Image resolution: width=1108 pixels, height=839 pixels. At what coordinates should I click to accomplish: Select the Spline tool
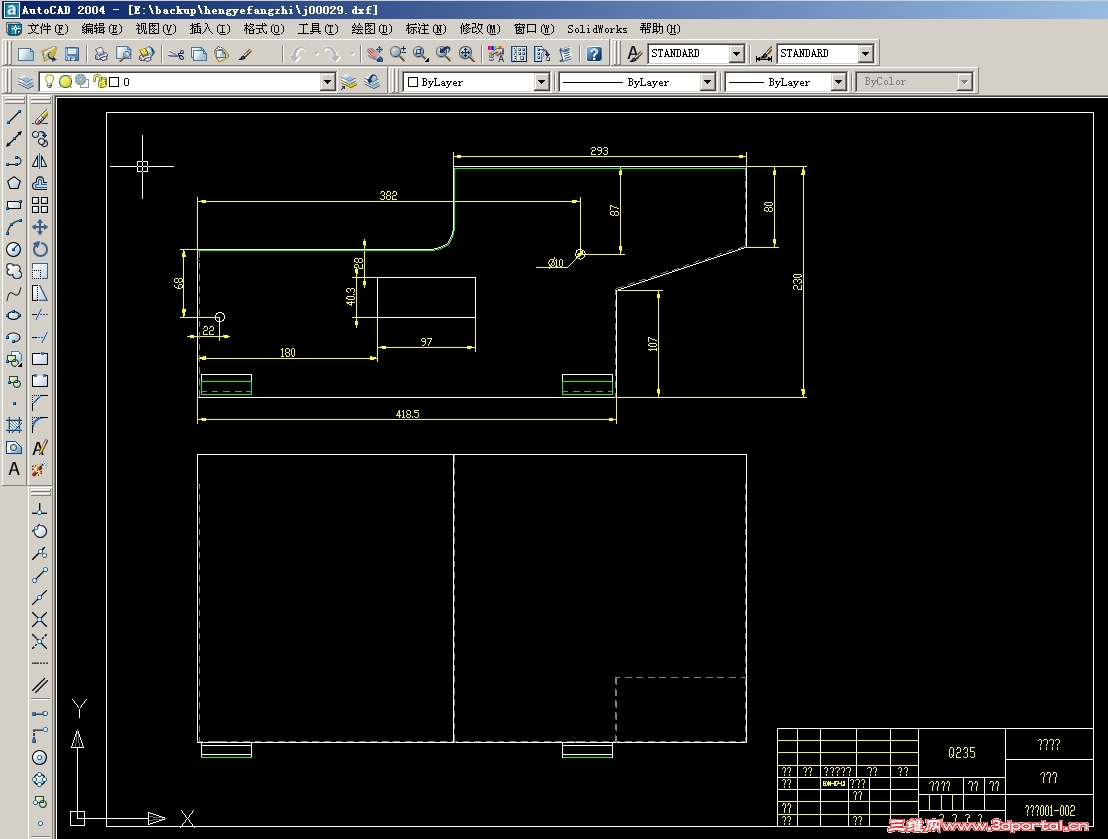click(x=13, y=293)
